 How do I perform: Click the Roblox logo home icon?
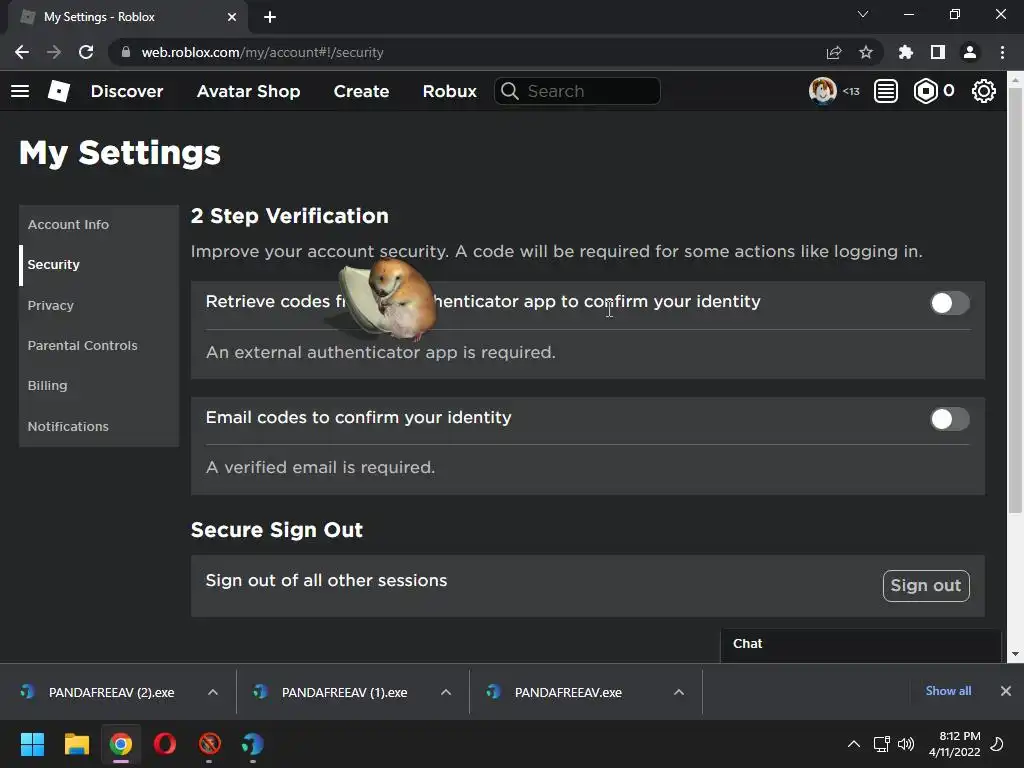tap(59, 91)
